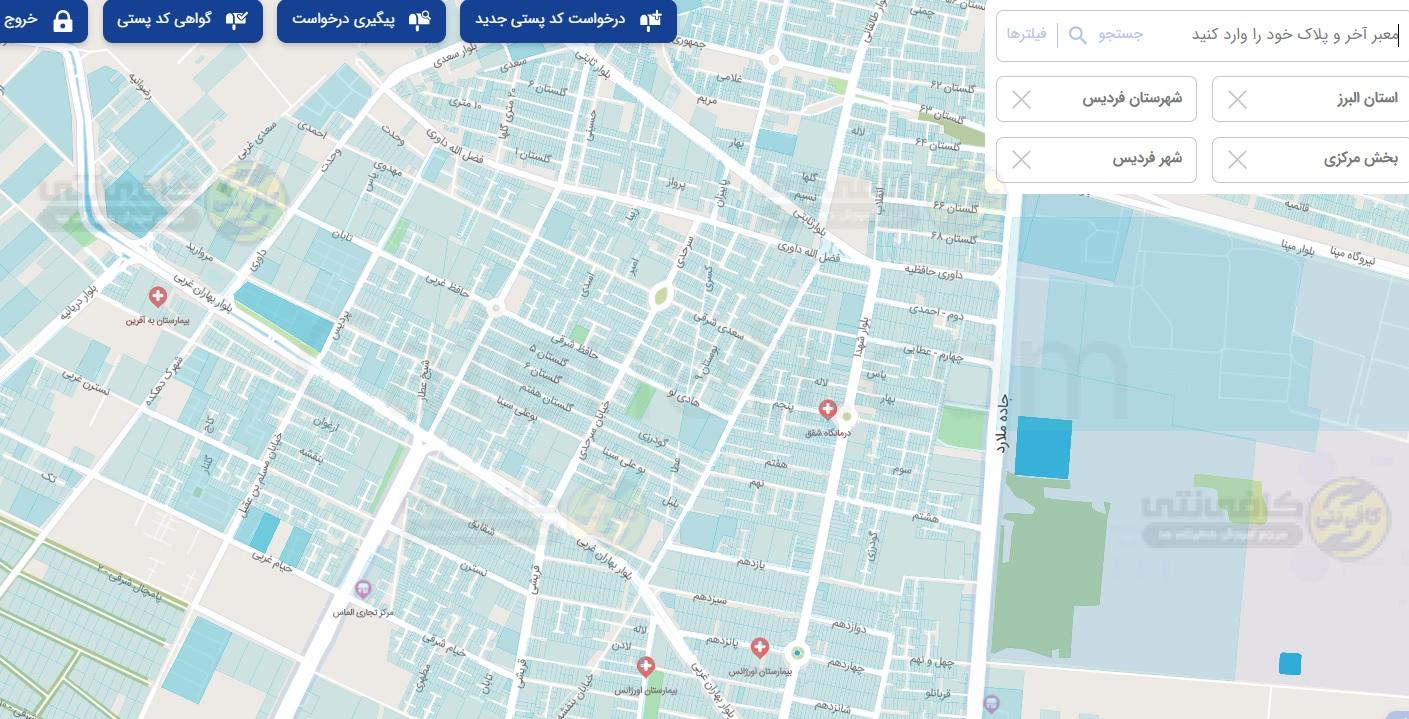Click the large blue parcel beside جاده ملارد
This screenshot has height=719, width=1409.
1043,448
